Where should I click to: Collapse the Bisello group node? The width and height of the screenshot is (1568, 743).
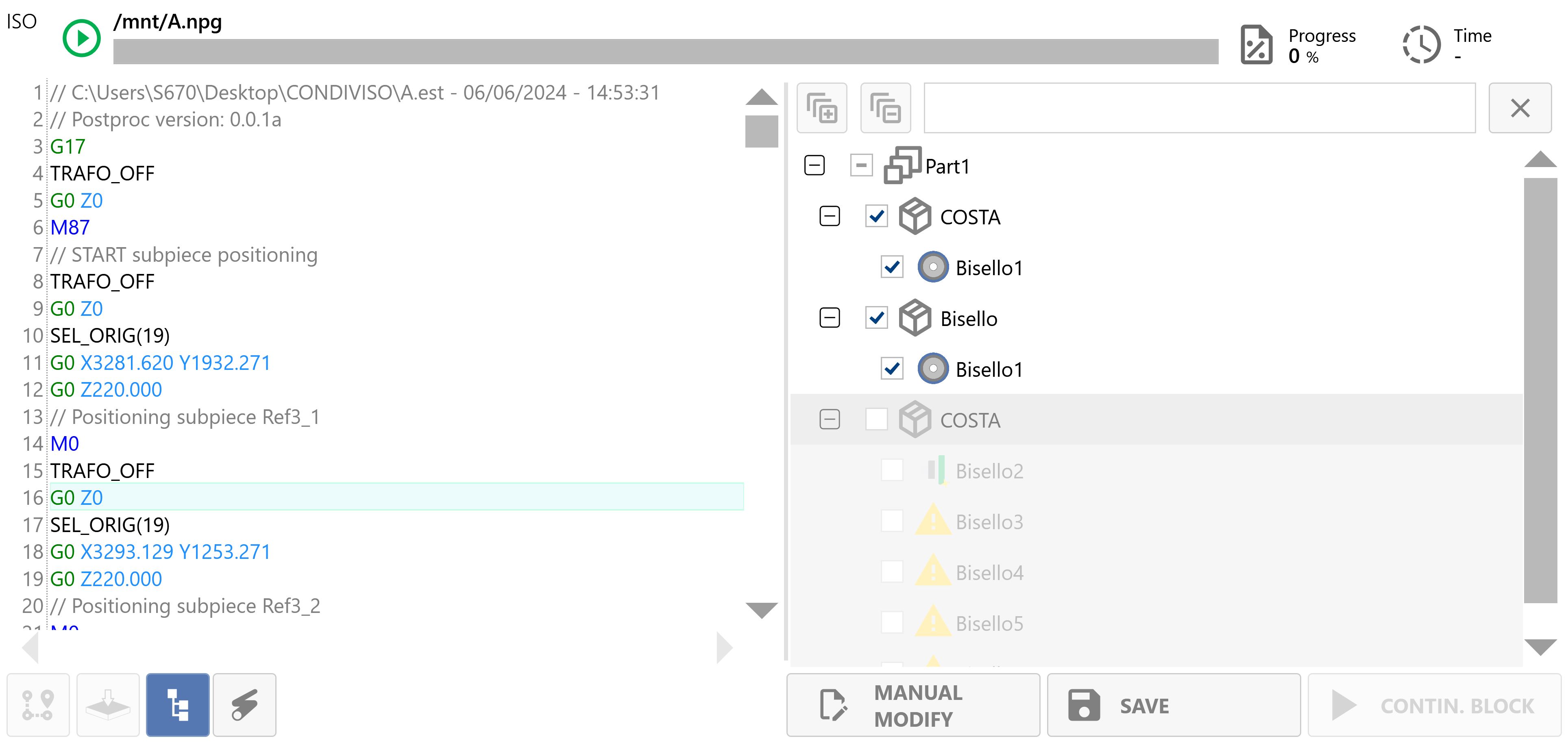click(x=830, y=318)
